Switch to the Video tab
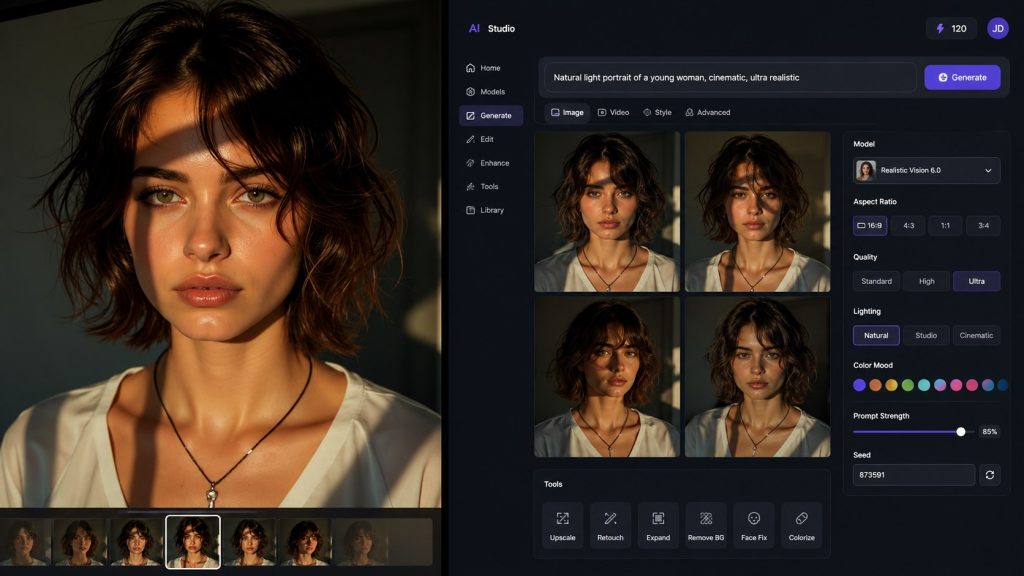Image resolution: width=1024 pixels, height=576 pixels. click(x=613, y=112)
